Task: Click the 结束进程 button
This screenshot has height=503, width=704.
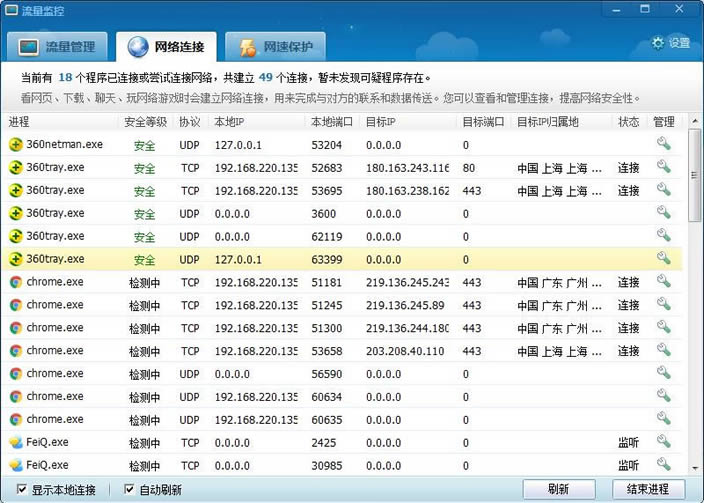Action: (x=647, y=489)
